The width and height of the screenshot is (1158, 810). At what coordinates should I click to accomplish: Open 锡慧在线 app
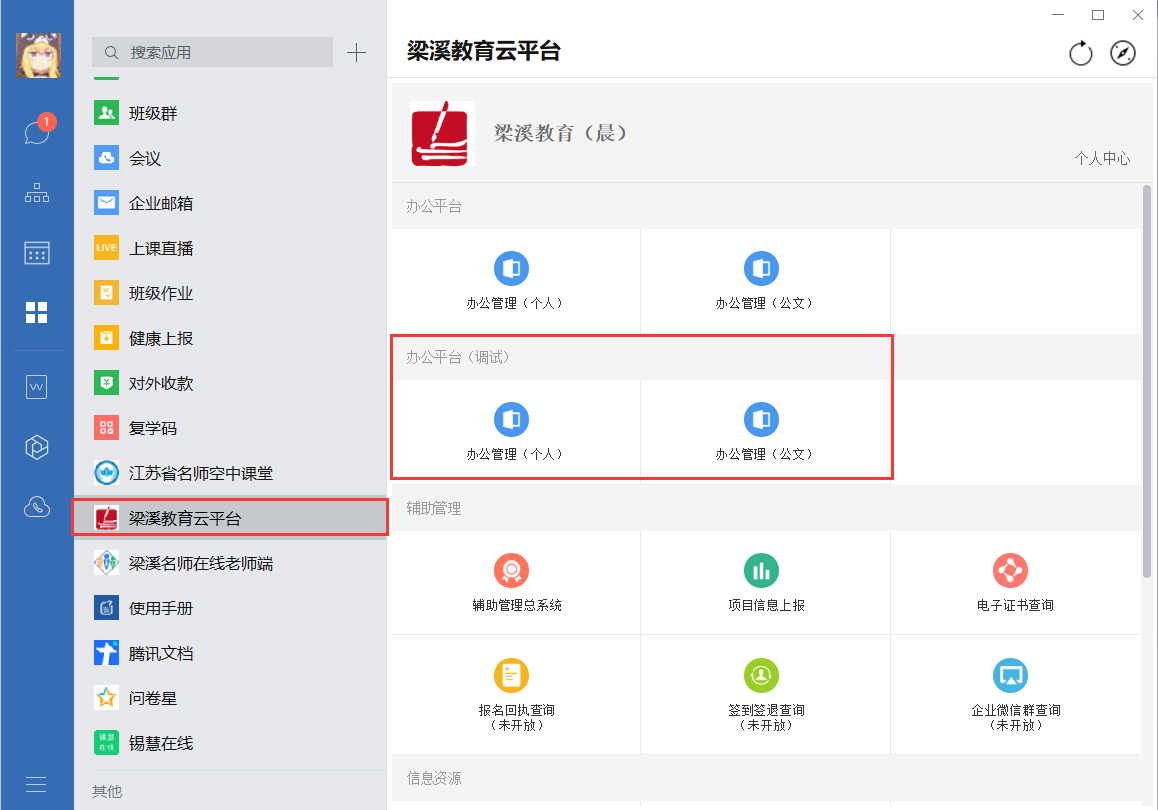tap(230, 744)
